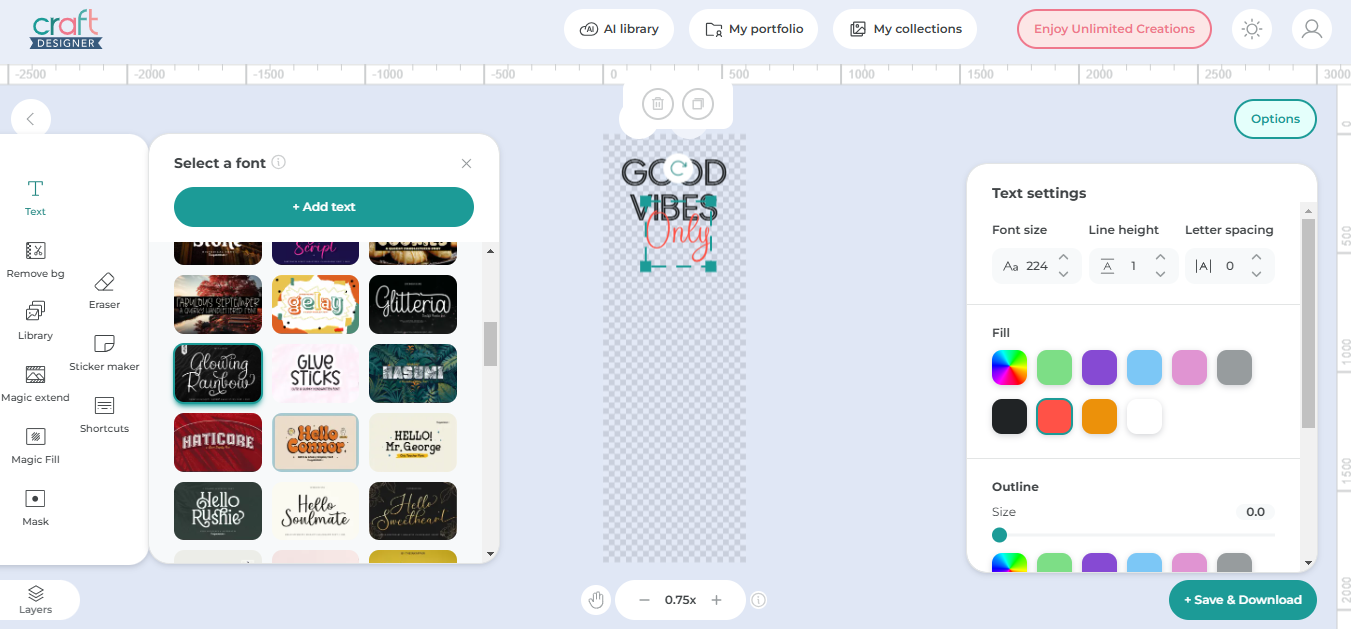Open My portfolio
This screenshot has width=1351, height=629.
(x=754, y=29)
